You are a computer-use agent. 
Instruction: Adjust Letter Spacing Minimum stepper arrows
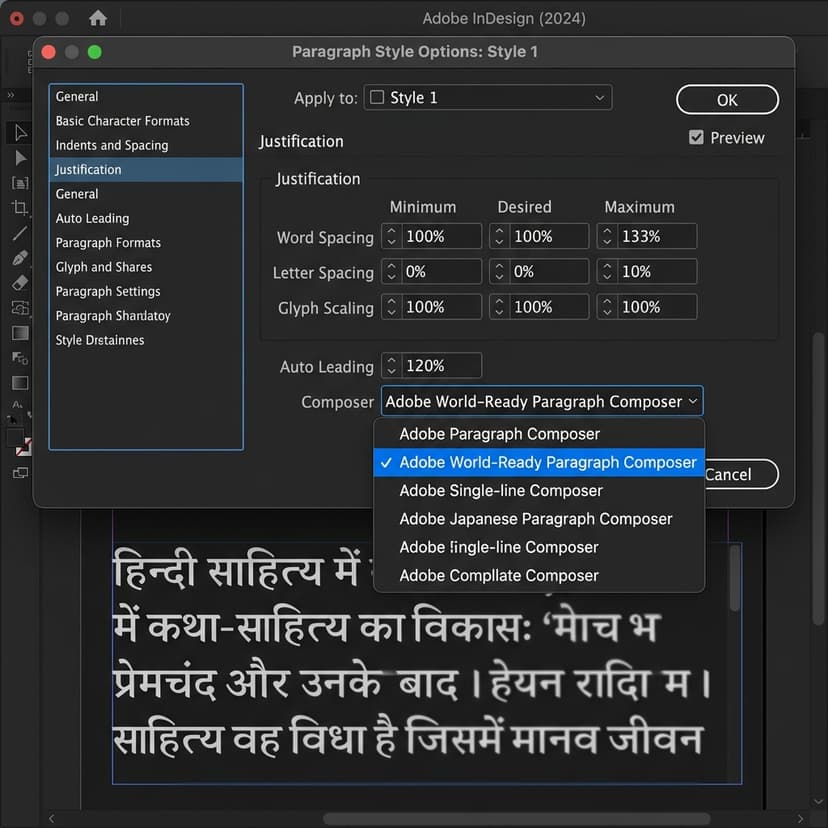click(x=391, y=271)
